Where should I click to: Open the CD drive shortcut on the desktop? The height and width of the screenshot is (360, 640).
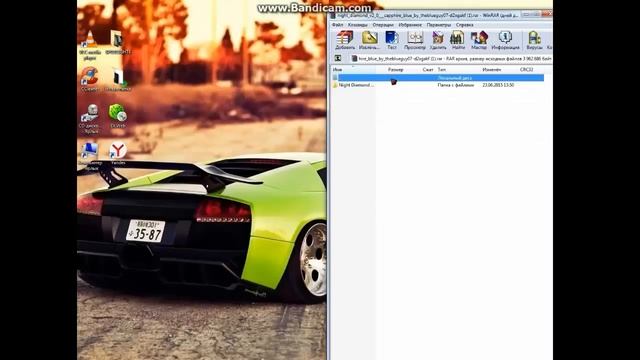(x=89, y=118)
